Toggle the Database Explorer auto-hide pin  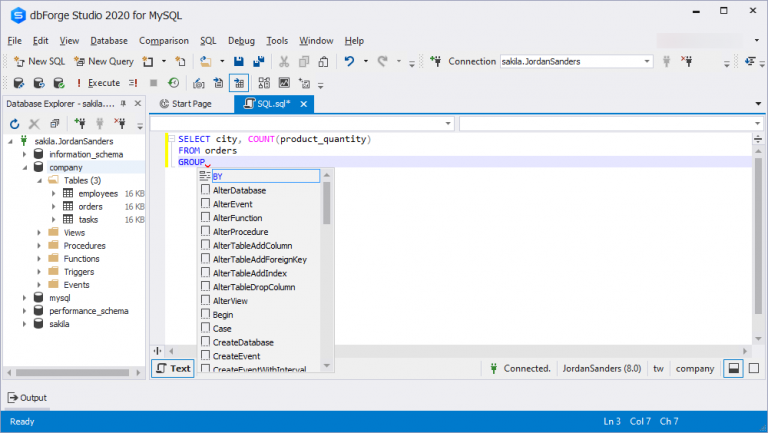pyautogui.click(x=124, y=104)
